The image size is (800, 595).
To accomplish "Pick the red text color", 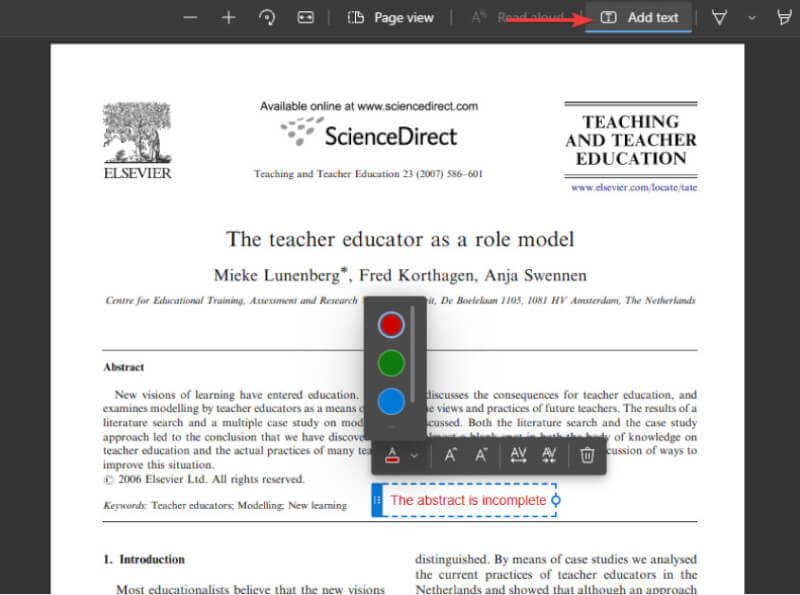I will coord(391,325).
